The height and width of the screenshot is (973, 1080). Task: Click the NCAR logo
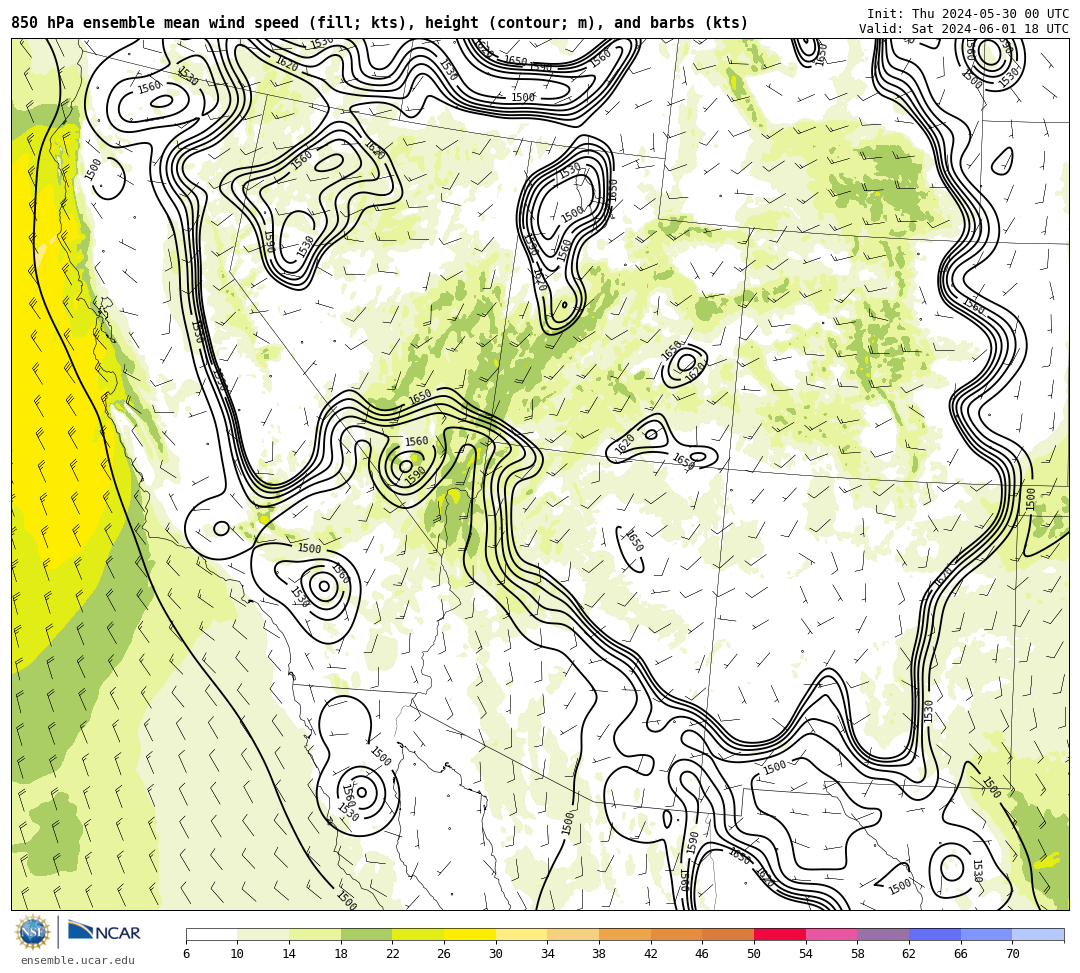104,932
